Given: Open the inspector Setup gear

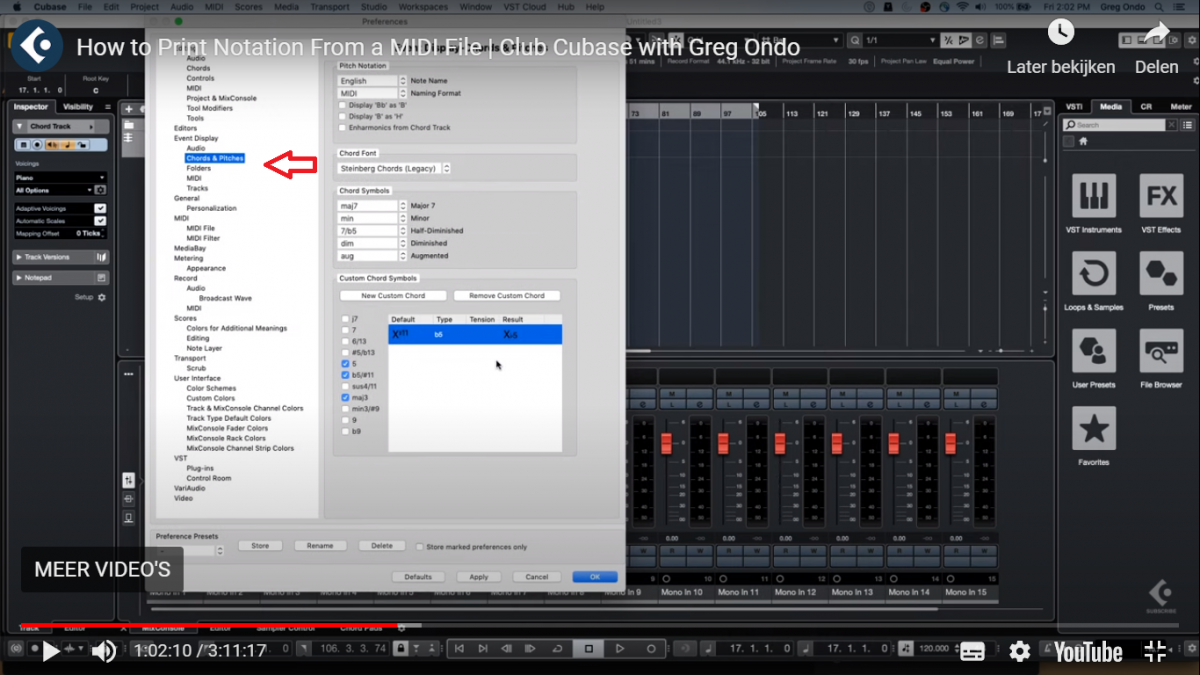Looking at the screenshot, I should click(x=101, y=297).
